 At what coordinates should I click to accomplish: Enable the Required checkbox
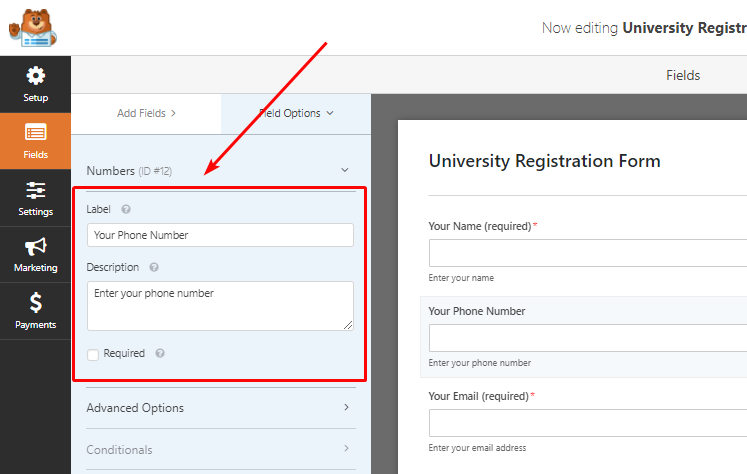coord(93,354)
